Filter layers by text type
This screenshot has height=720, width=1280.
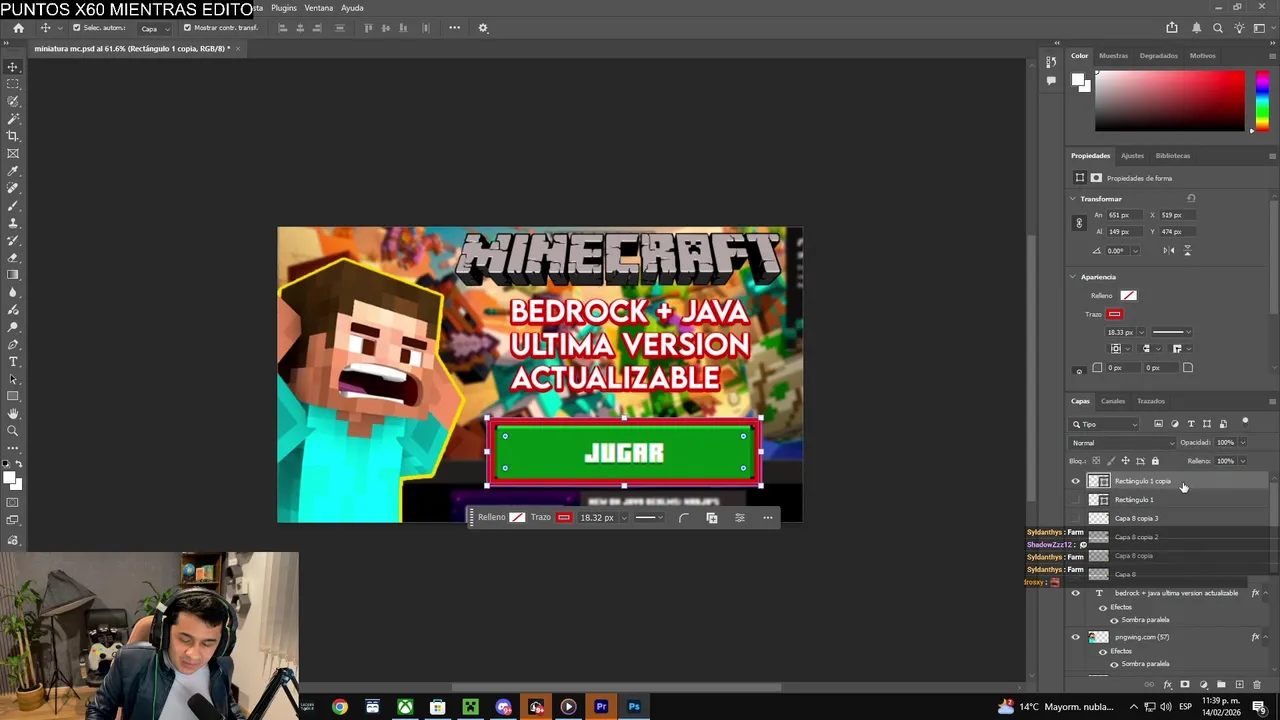click(x=1190, y=424)
